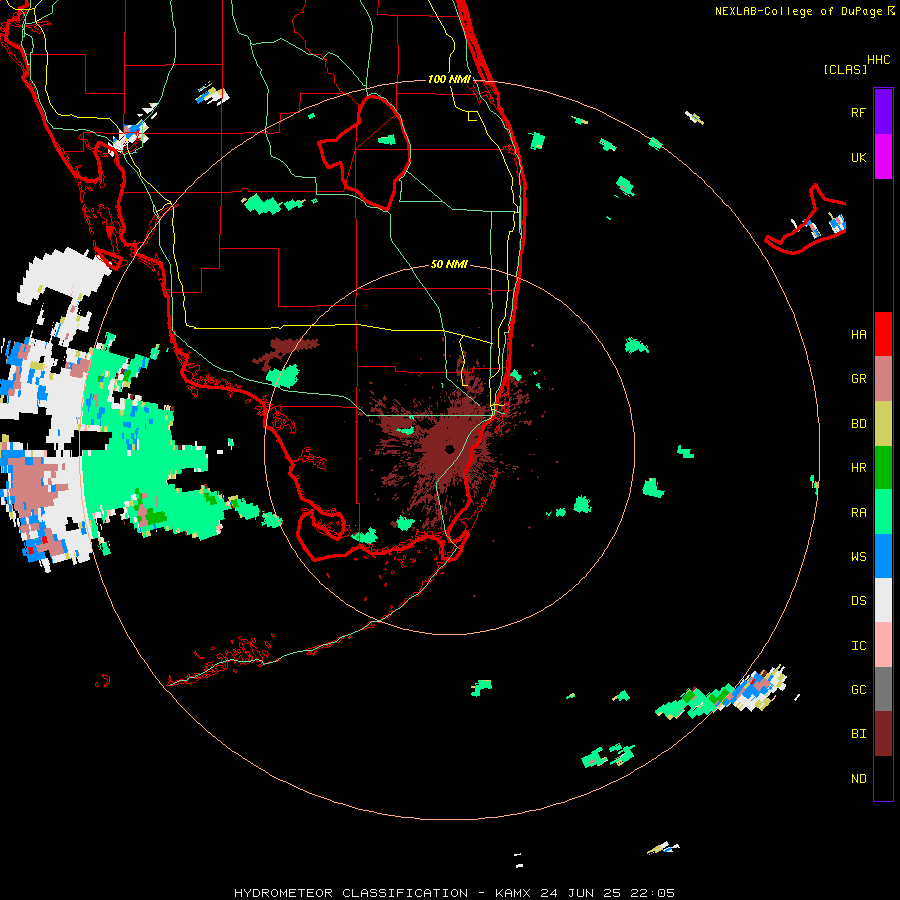
Task: Click the 100 NMI range ring label
Action: [x=449, y=79]
